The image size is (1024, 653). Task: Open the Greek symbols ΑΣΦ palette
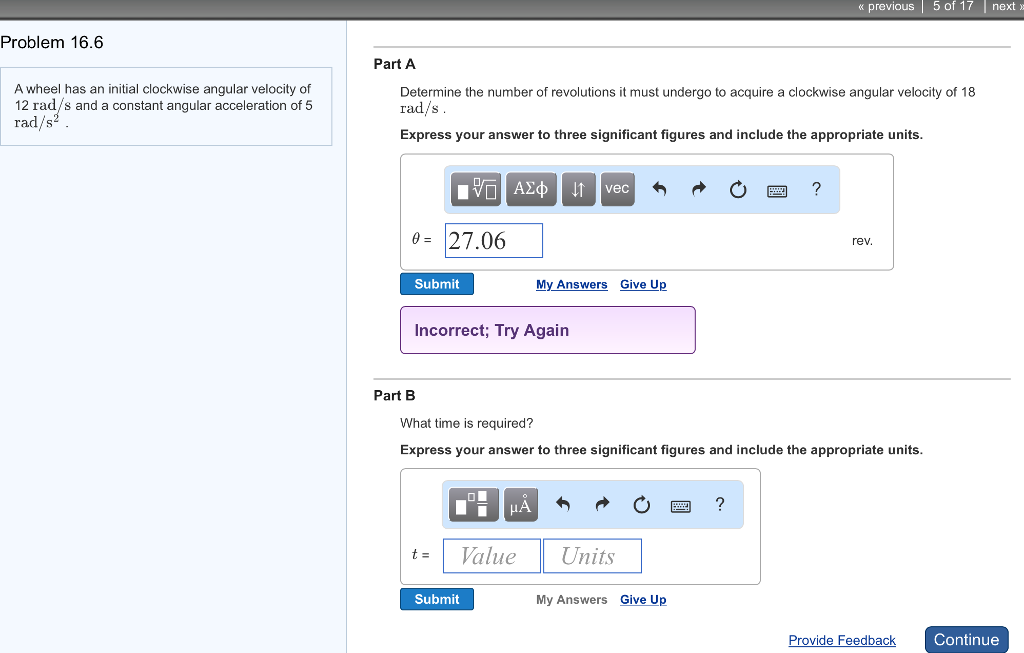(531, 189)
